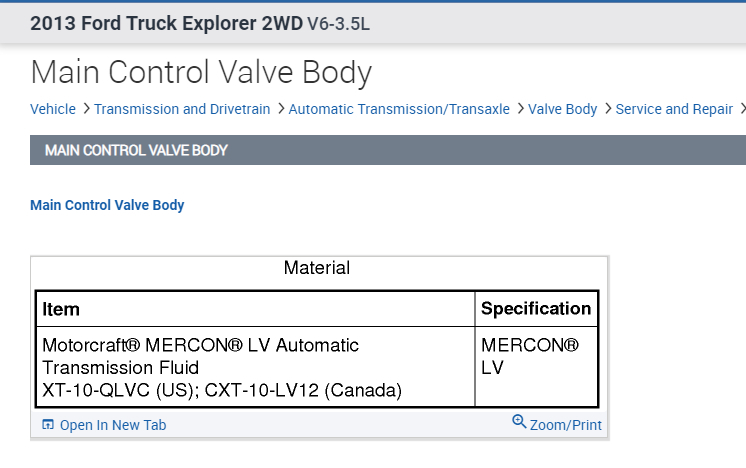Click the chevron after the Vehicle breadcrumb
The image size is (746, 468).
(86, 109)
